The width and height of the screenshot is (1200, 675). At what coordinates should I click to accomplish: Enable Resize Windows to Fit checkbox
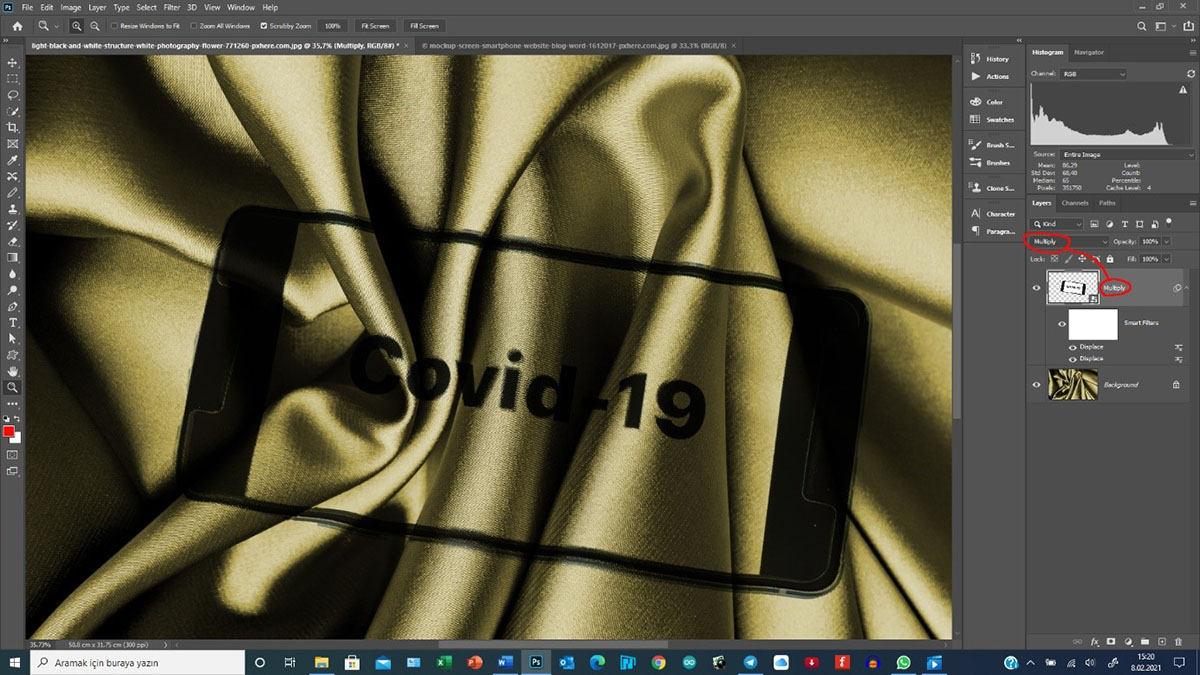click(x=113, y=25)
